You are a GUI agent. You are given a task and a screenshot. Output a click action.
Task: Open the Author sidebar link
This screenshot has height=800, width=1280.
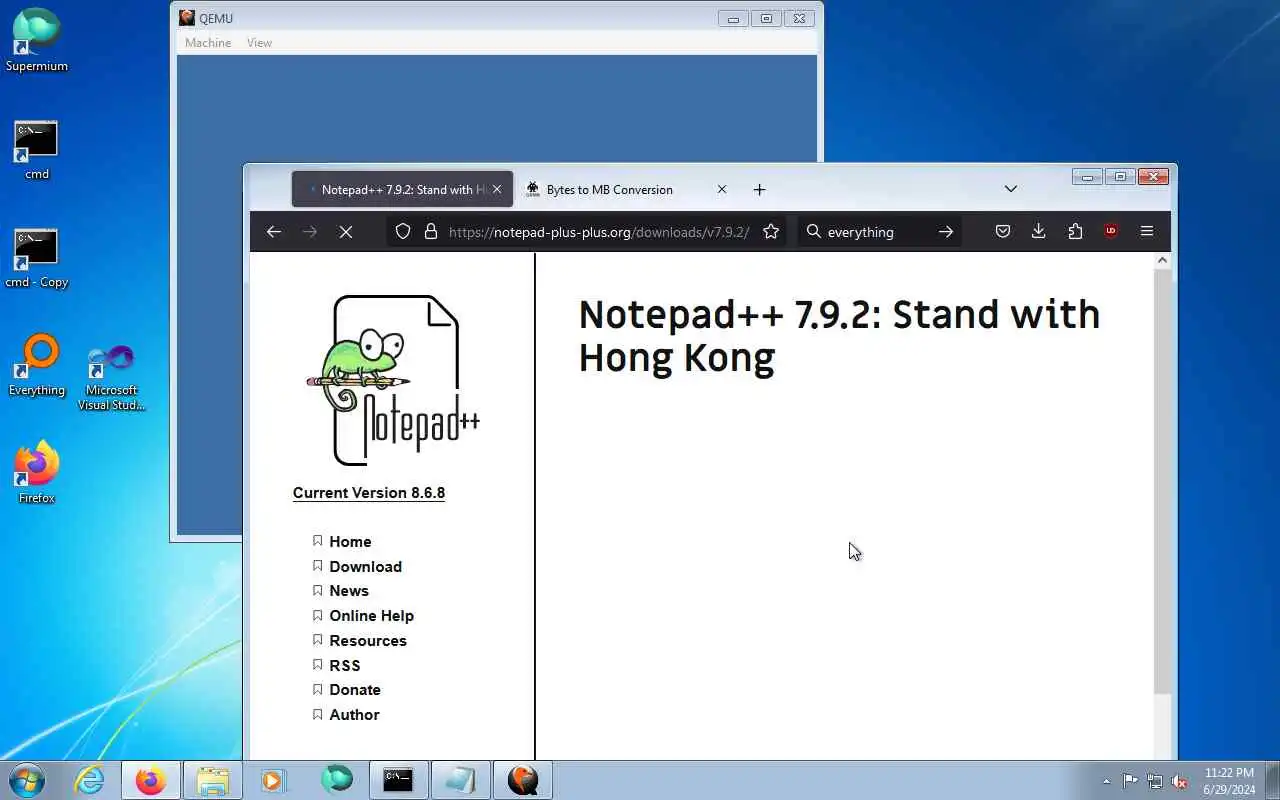pos(354,715)
